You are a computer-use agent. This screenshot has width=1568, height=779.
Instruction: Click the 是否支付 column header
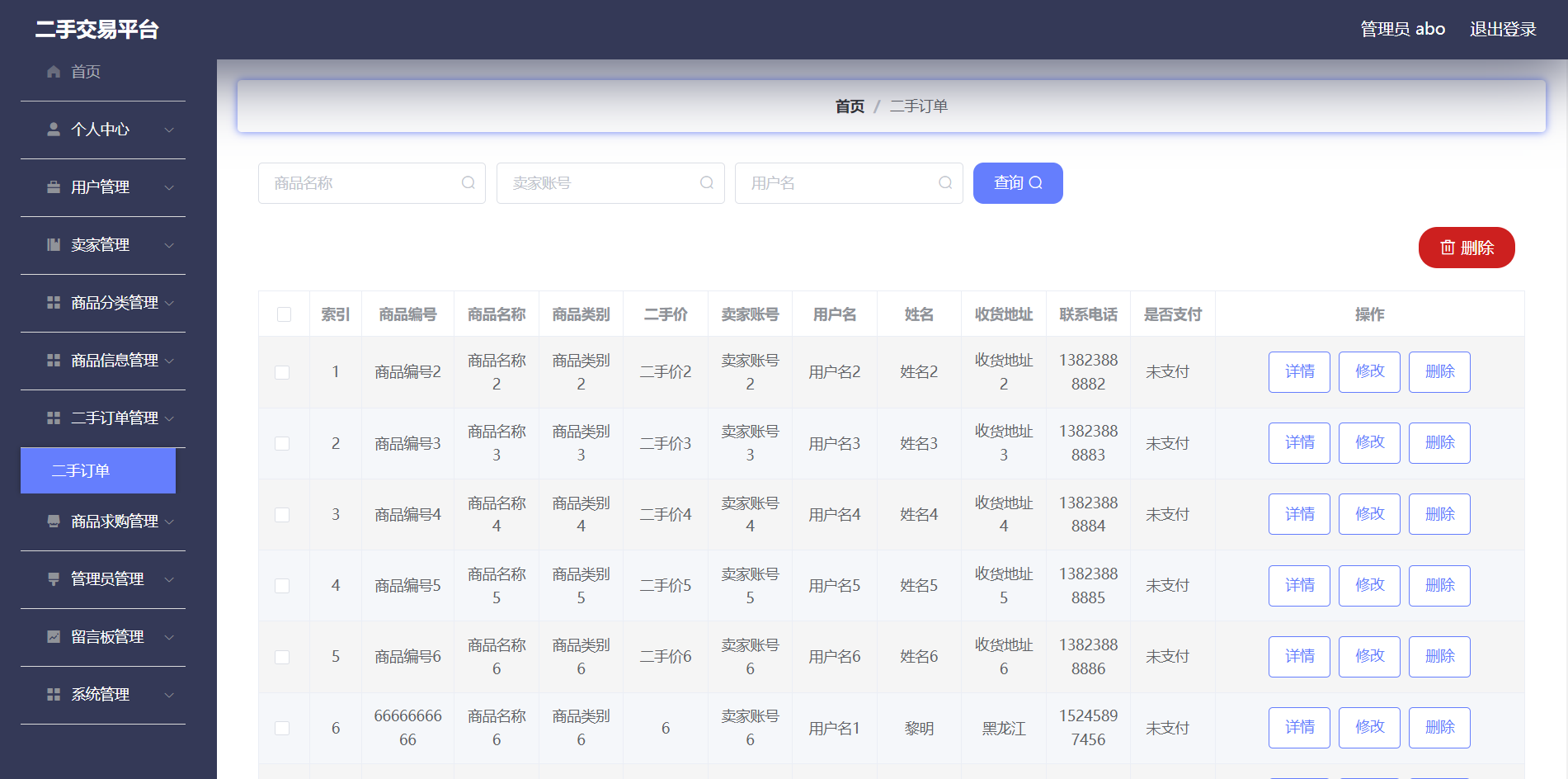point(1173,314)
